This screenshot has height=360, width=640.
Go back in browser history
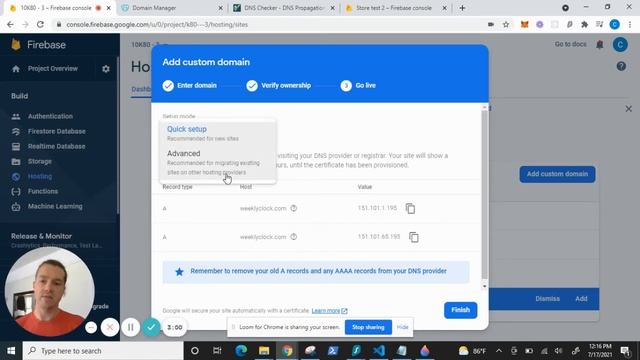[x=10, y=24]
